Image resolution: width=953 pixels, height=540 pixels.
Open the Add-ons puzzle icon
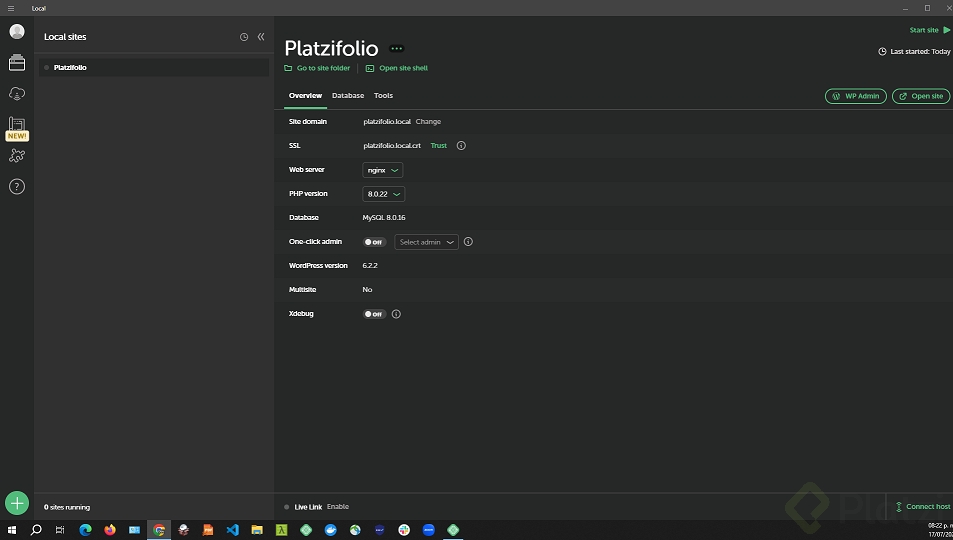point(17,156)
